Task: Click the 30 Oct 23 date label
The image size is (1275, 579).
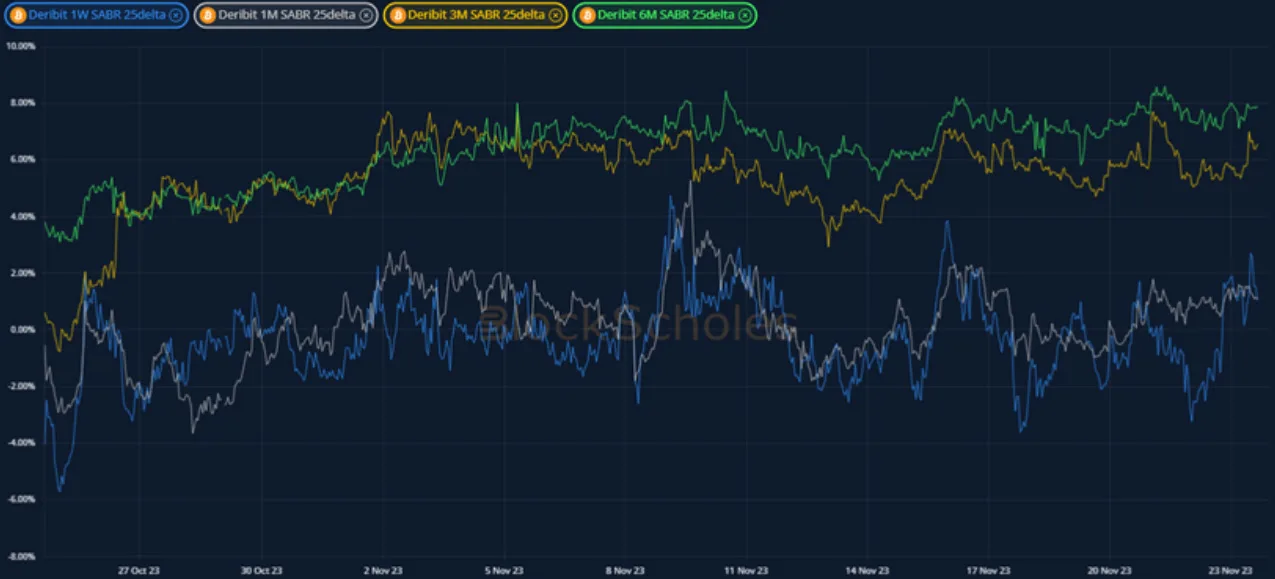Action: [260, 570]
